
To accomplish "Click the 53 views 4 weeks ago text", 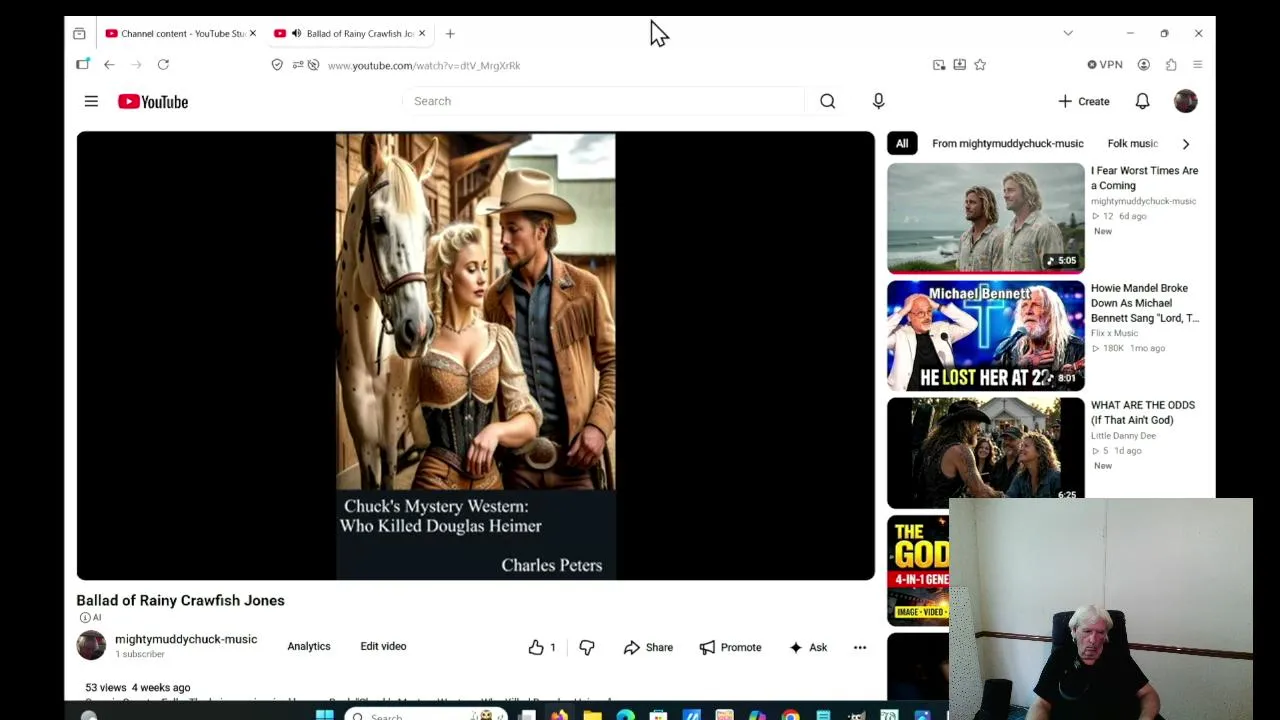I will (137, 688).
